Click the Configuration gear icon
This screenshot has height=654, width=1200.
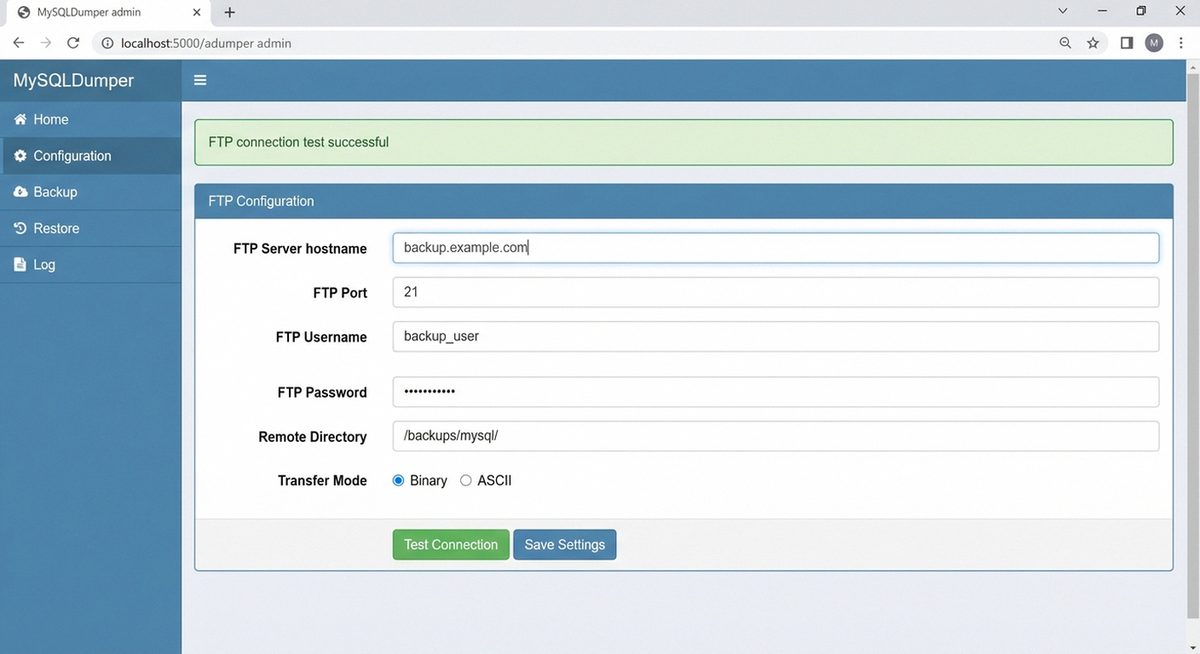pos(20,156)
